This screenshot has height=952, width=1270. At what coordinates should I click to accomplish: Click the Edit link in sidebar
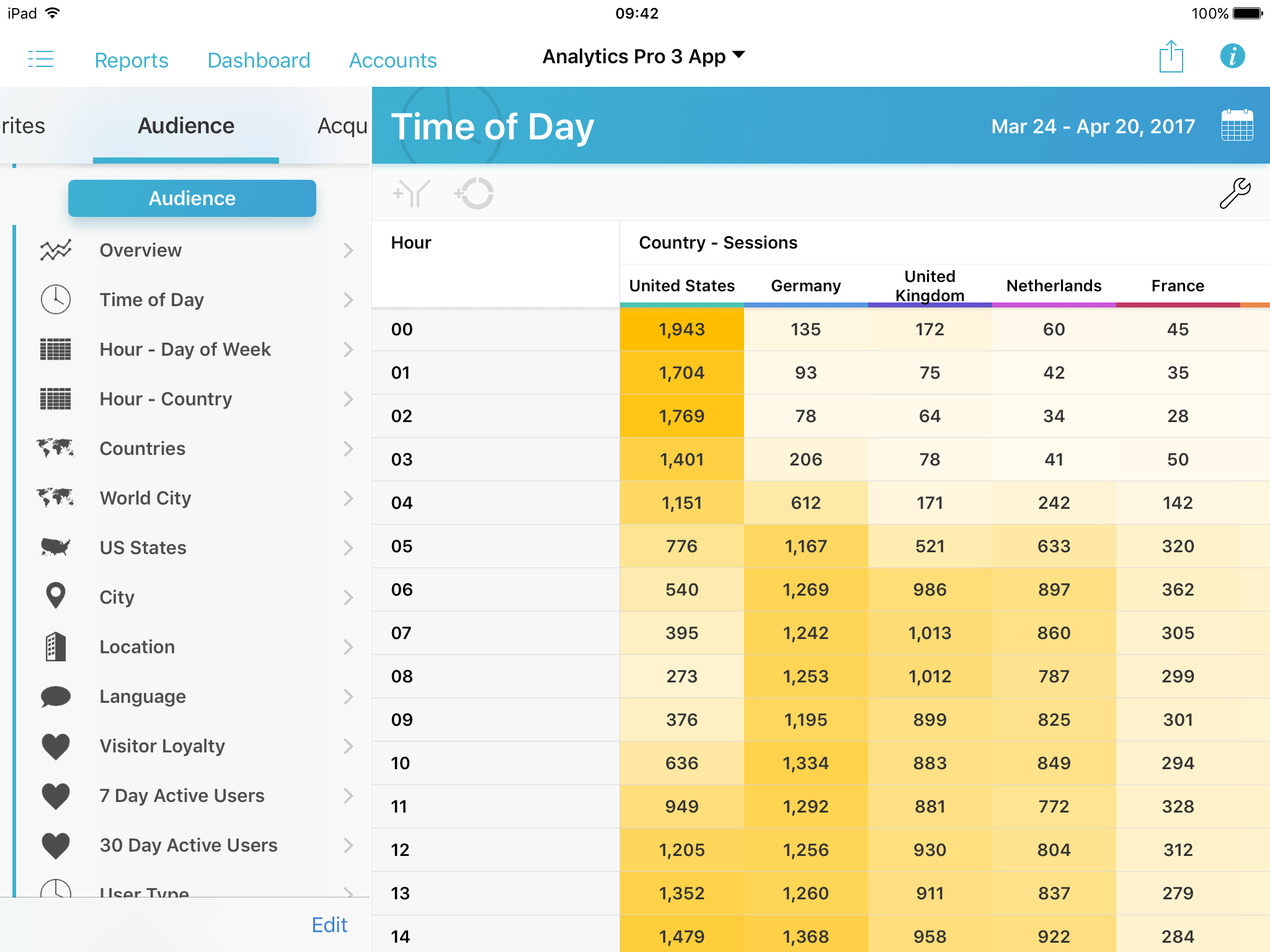tap(329, 925)
